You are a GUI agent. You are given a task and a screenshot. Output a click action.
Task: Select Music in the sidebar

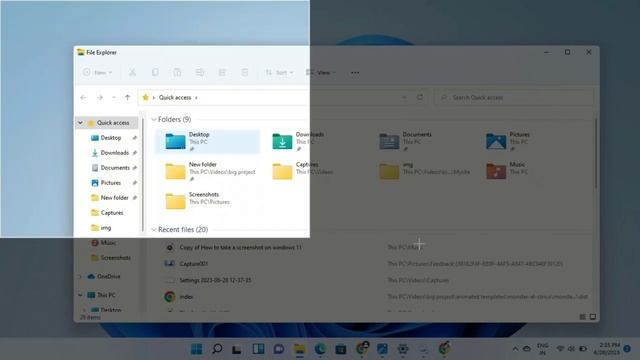point(108,243)
